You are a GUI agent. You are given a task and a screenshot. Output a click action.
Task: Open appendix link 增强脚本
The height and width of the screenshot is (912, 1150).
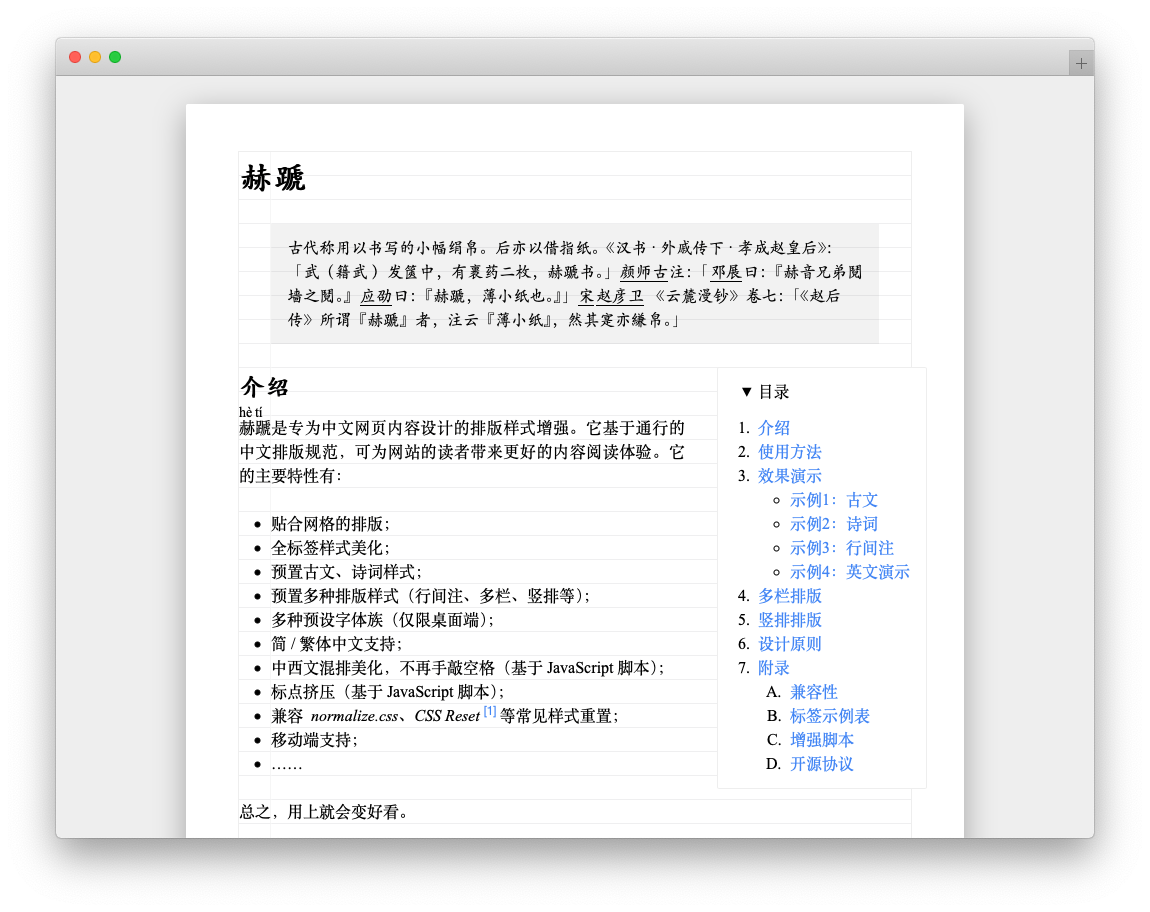[821, 740]
